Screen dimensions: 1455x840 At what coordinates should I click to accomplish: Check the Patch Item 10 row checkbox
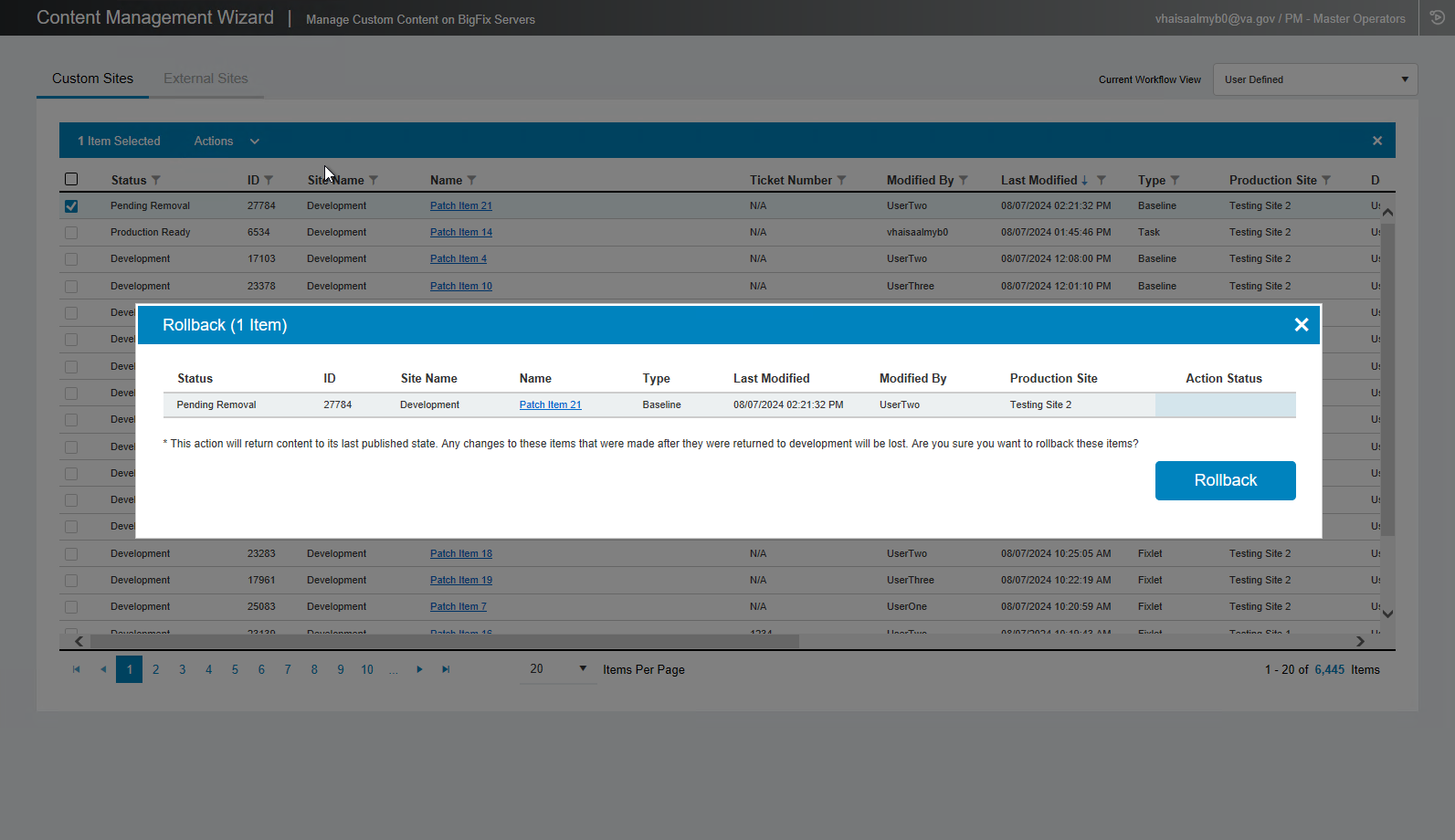click(71, 287)
